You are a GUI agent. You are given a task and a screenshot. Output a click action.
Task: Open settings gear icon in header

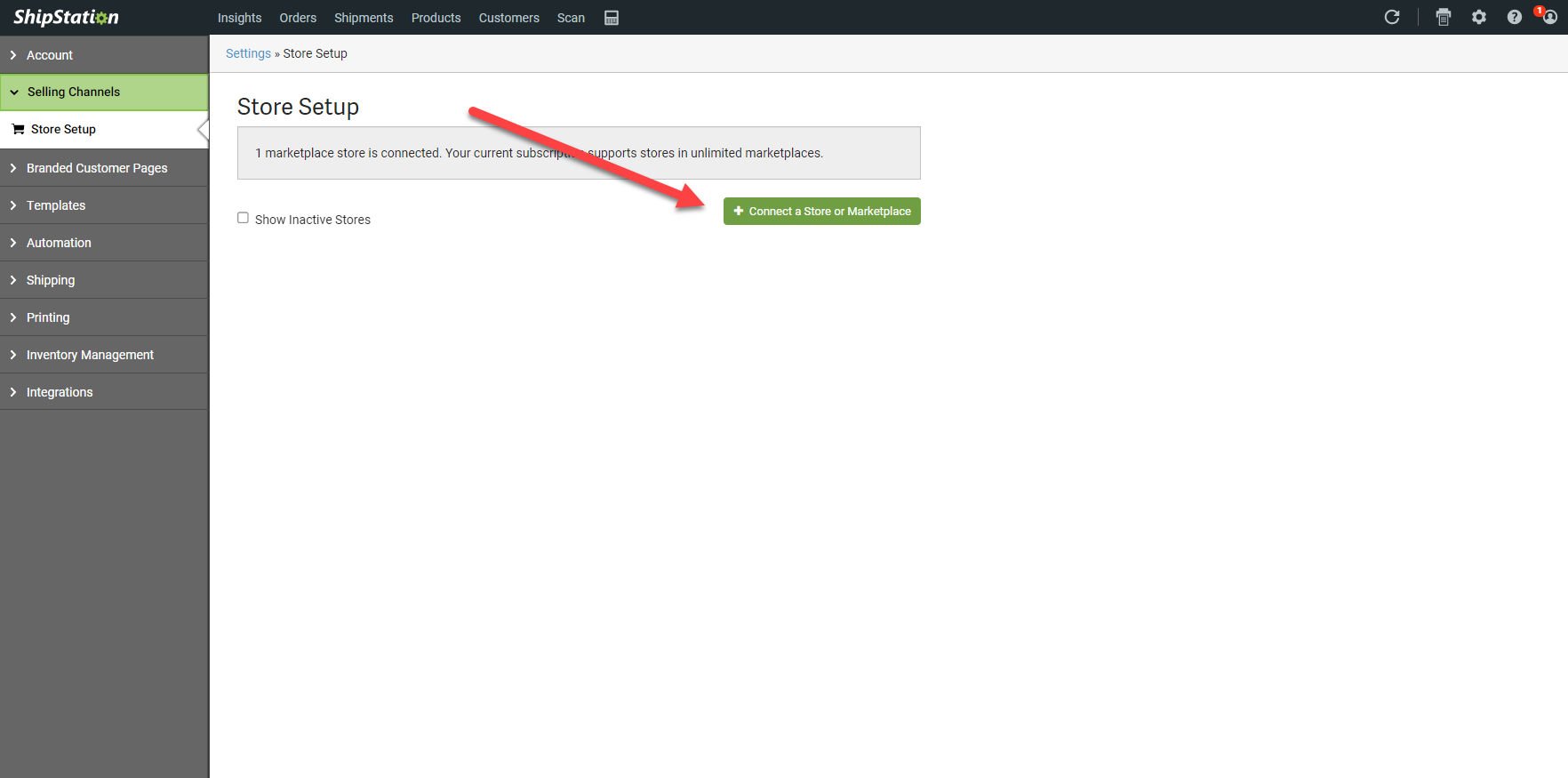[x=1479, y=17]
